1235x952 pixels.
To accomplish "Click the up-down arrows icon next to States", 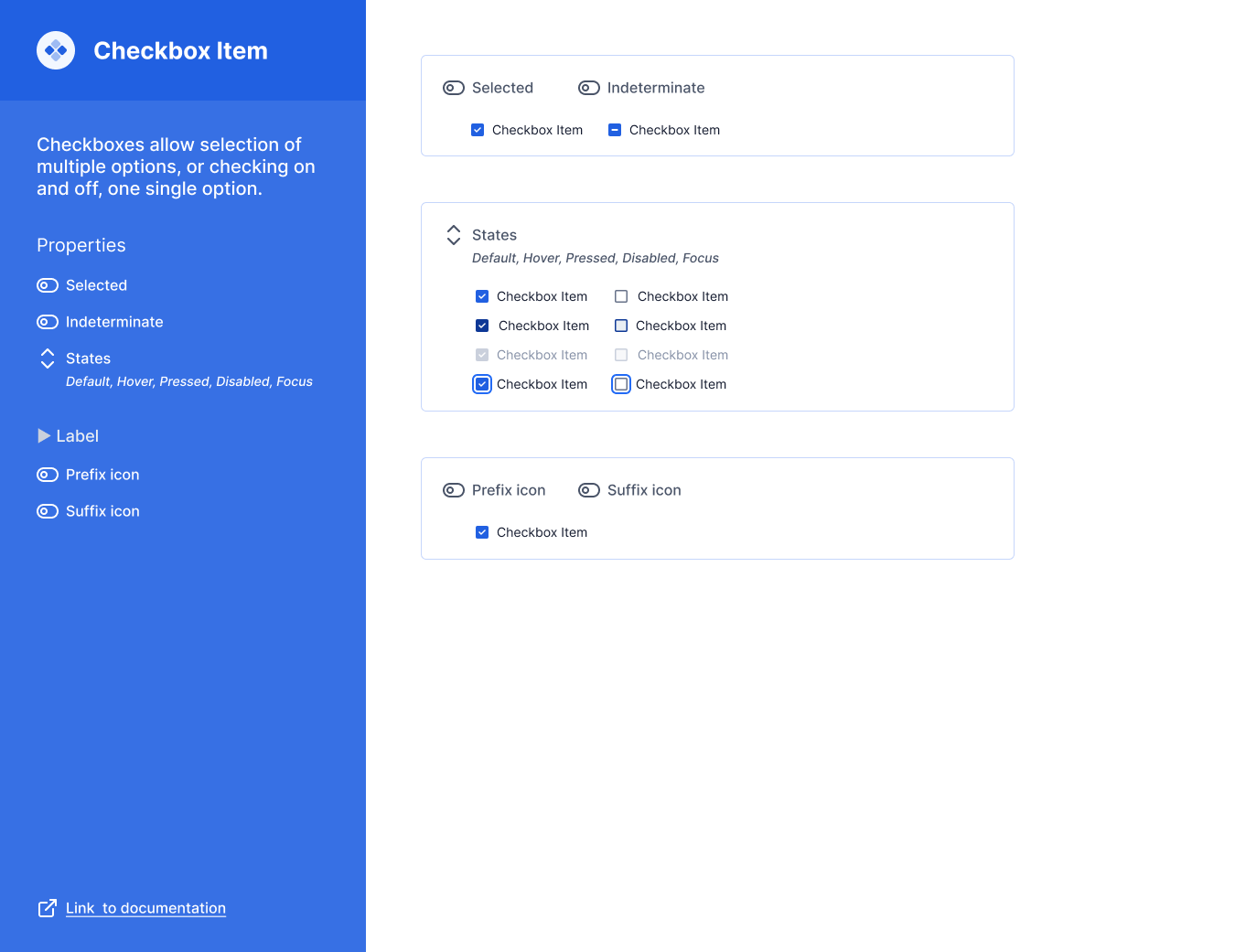I will 48,358.
